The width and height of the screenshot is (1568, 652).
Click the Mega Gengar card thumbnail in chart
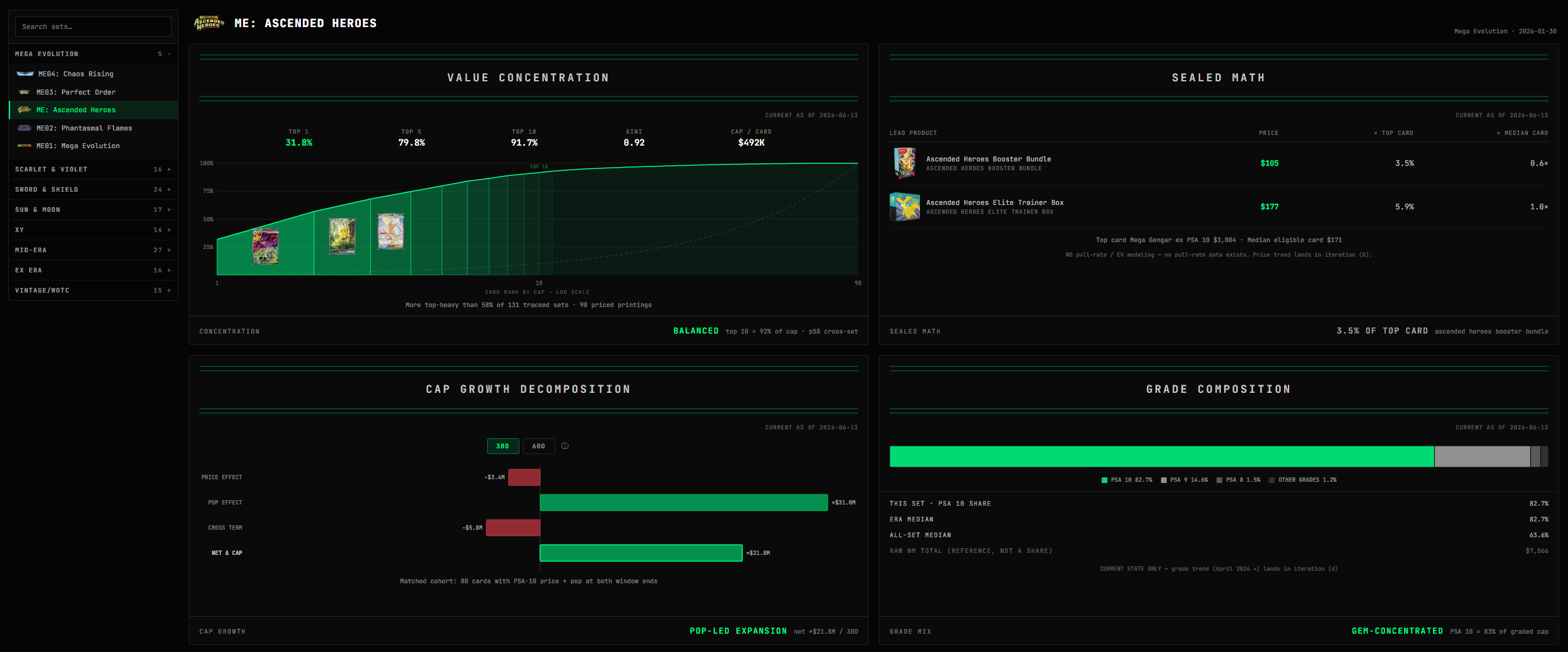point(266,247)
